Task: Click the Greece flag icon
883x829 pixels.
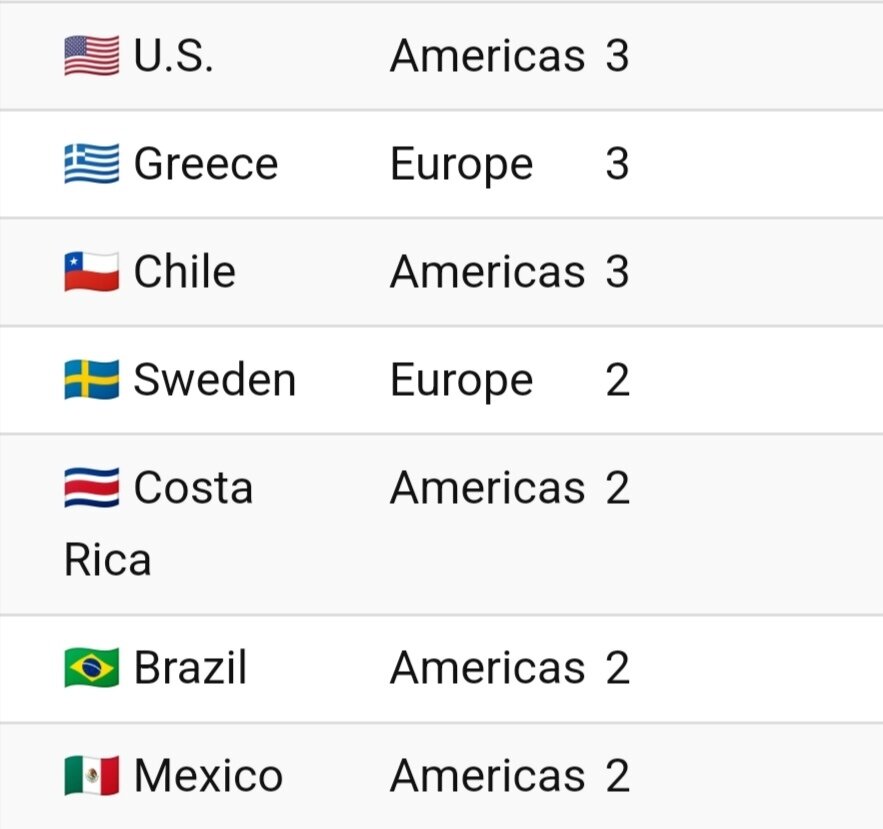Action: coord(91,164)
